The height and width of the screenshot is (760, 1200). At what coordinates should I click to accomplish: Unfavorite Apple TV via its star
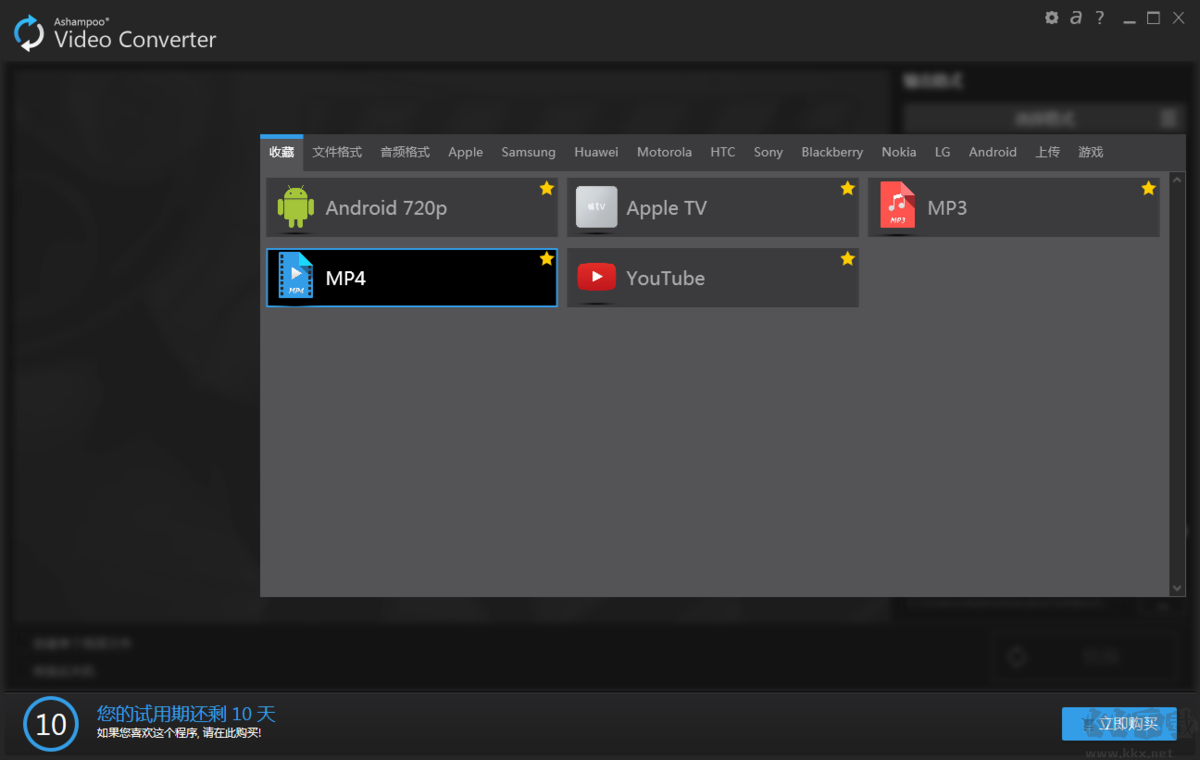coord(847,188)
